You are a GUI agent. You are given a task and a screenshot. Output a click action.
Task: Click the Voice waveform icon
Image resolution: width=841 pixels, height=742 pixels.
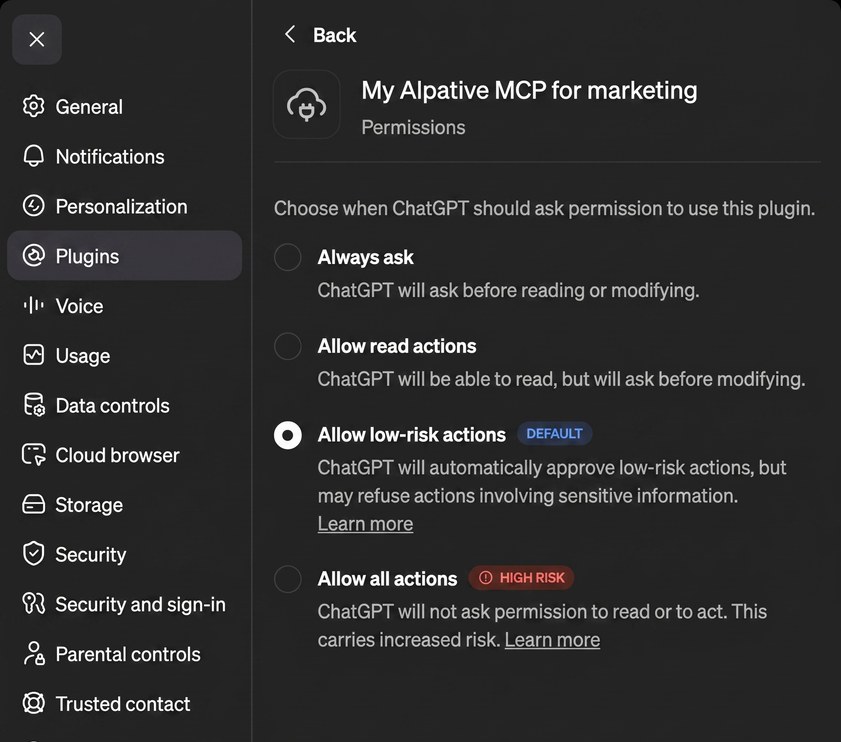(33, 306)
